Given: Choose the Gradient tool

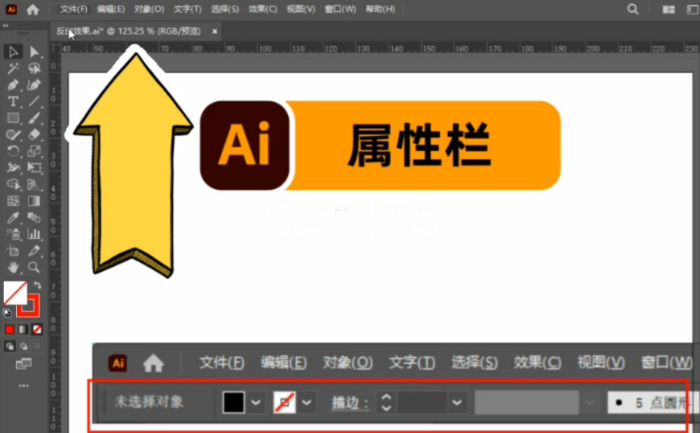Looking at the screenshot, I should coord(34,201).
